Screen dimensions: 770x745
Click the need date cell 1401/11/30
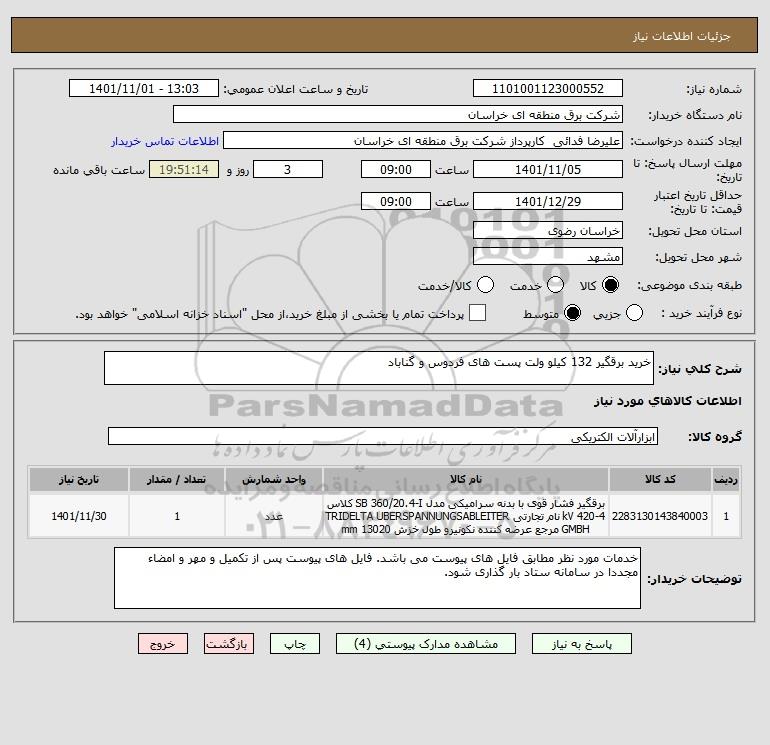point(79,516)
